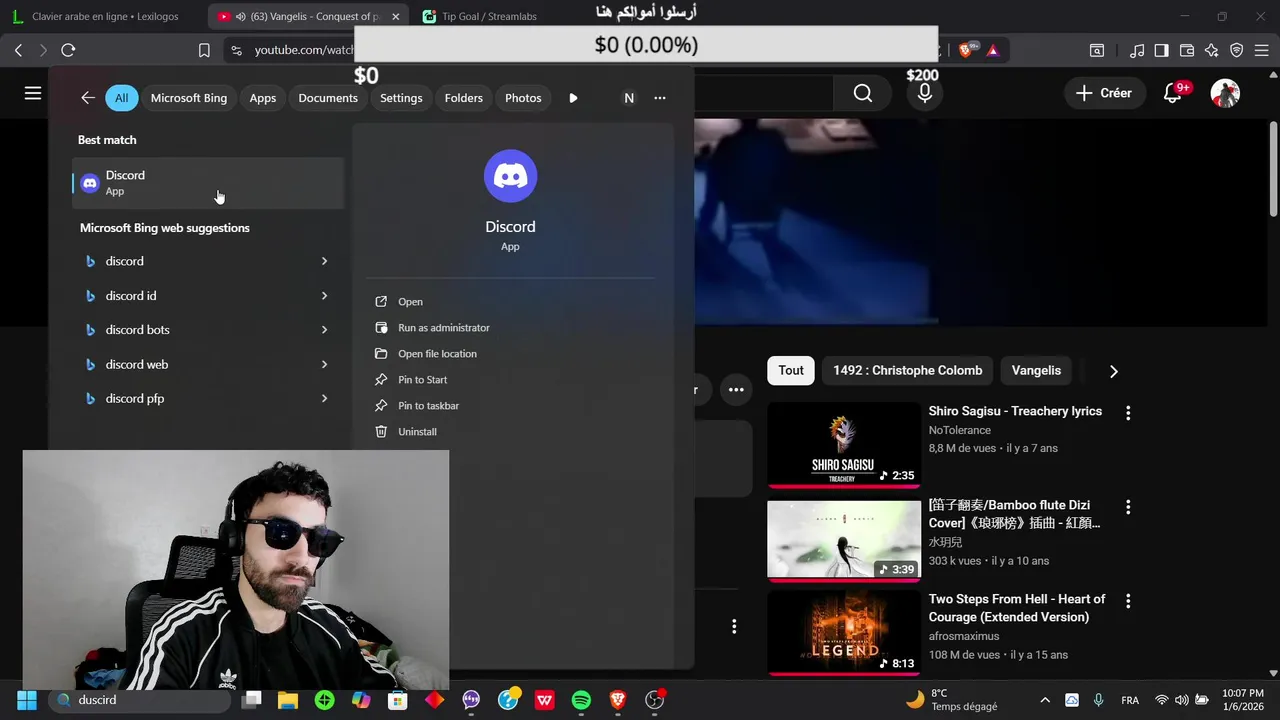Show hidden system tray icons
This screenshot has width=1280, height=720.
tap(1045, 700)
